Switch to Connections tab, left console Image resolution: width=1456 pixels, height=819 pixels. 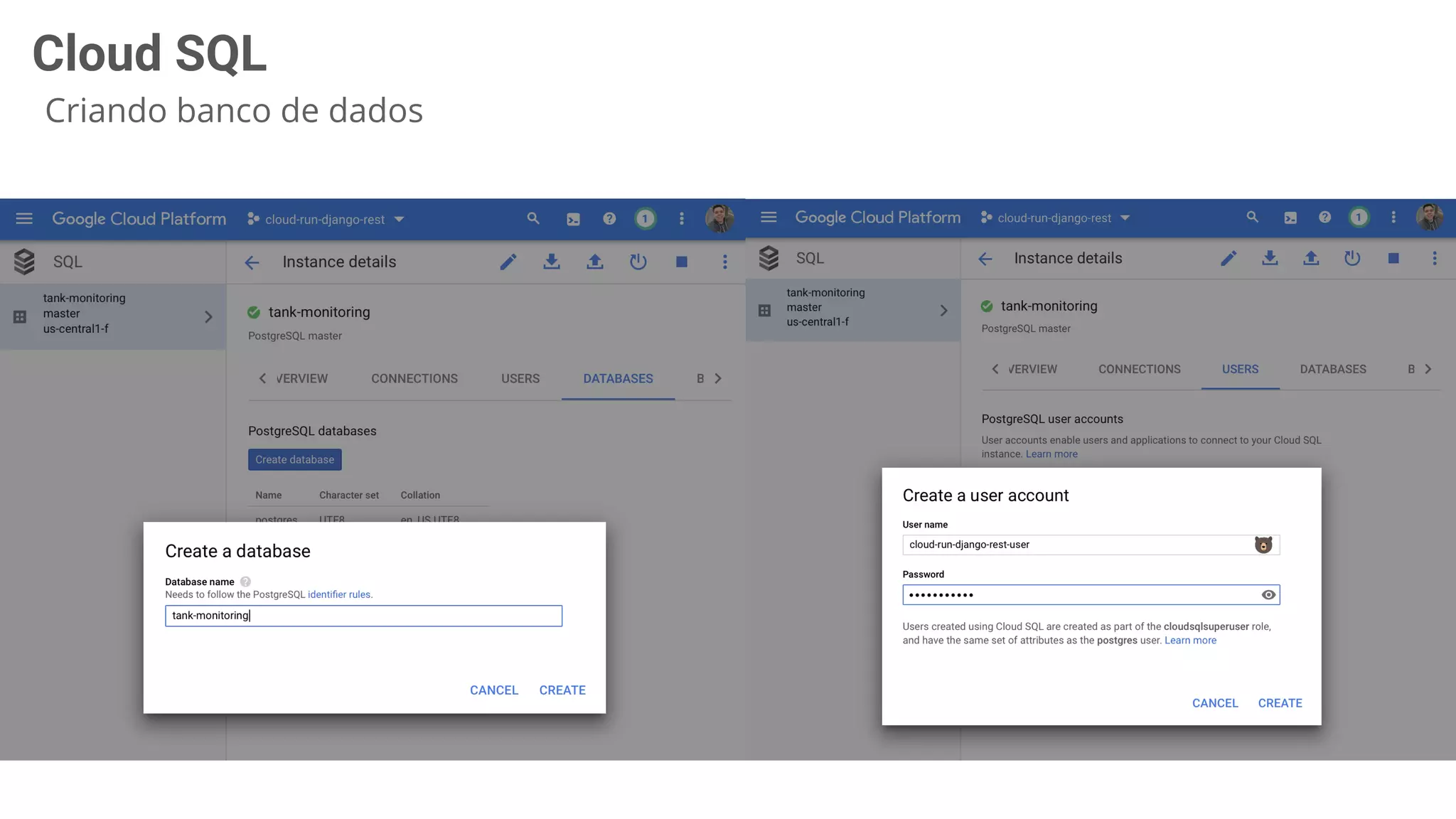(x=414, y=379)
